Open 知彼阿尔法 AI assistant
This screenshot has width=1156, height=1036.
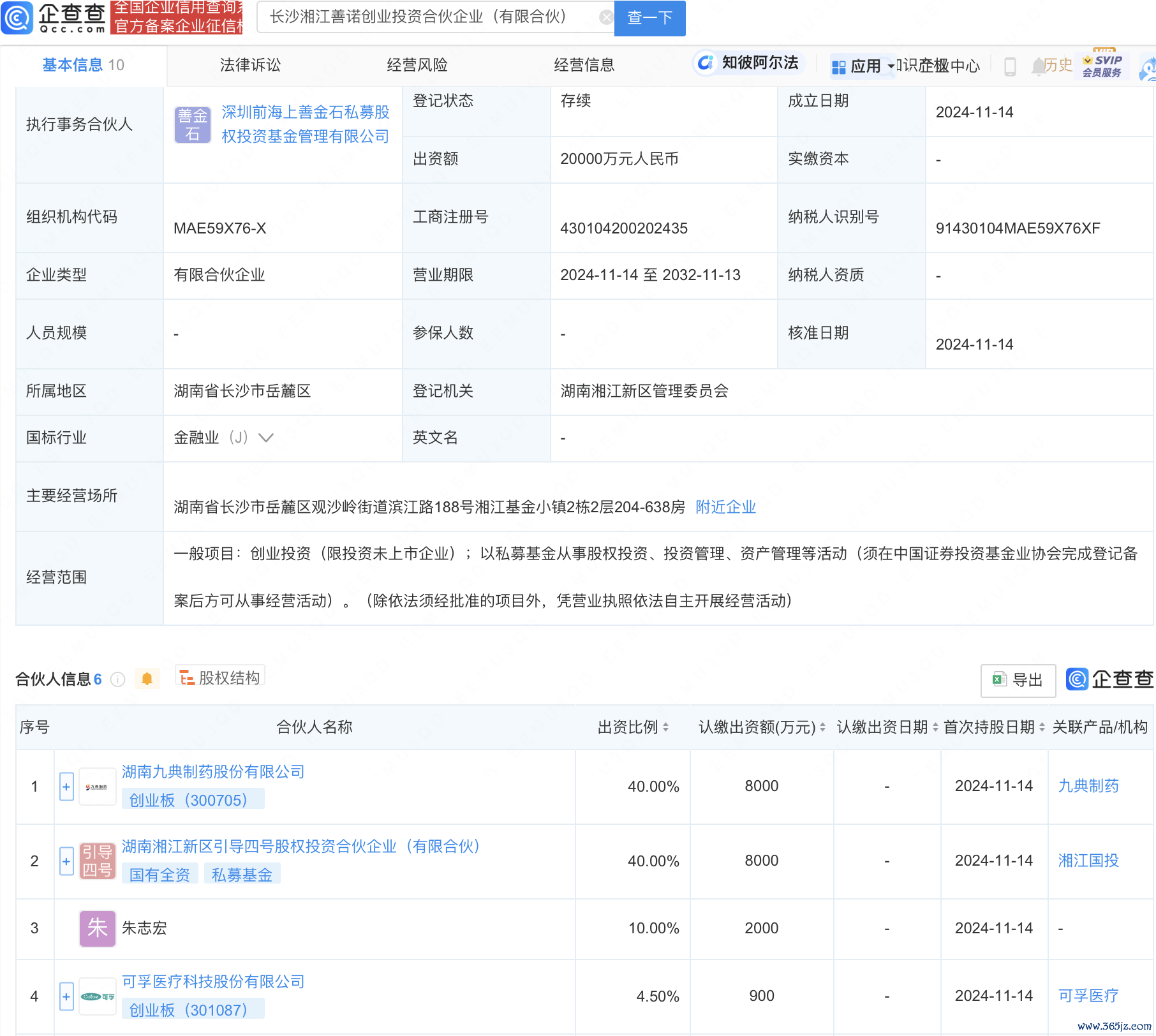click(748, 63)
